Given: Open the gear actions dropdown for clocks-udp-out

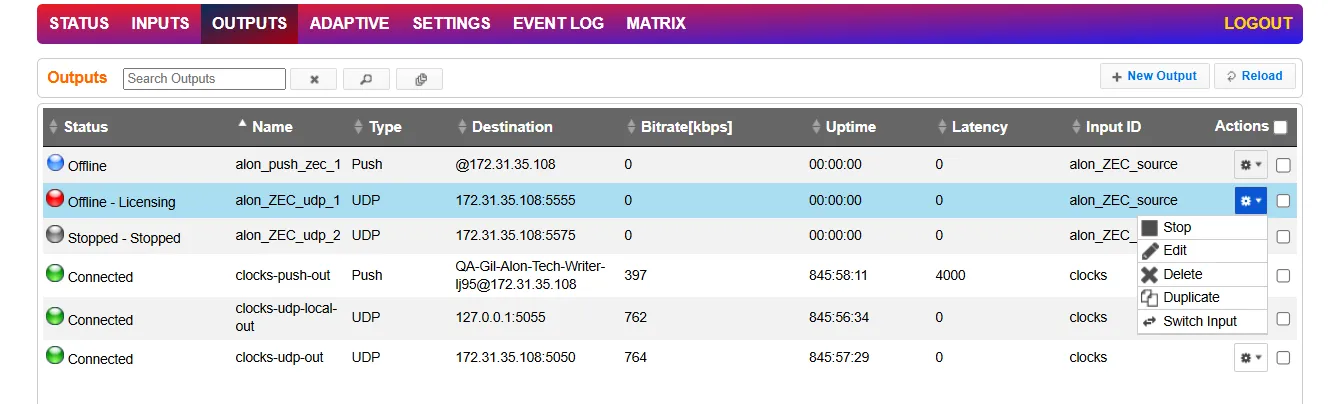Looking at the screenshot, I should pyautogui.click(x=1250, y=357).
